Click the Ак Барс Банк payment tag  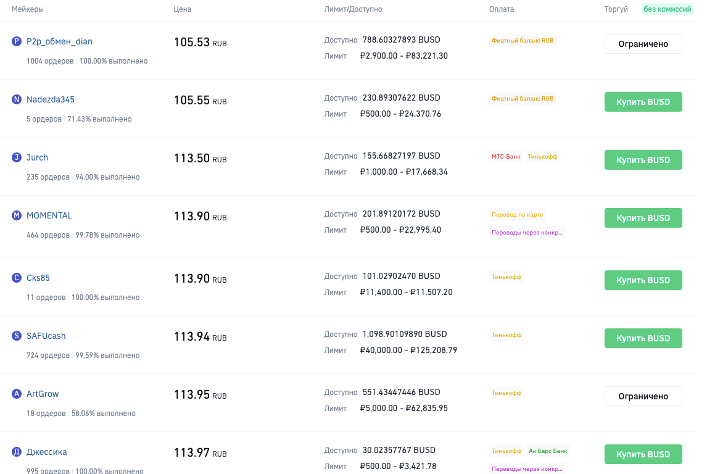coord(548,451)
